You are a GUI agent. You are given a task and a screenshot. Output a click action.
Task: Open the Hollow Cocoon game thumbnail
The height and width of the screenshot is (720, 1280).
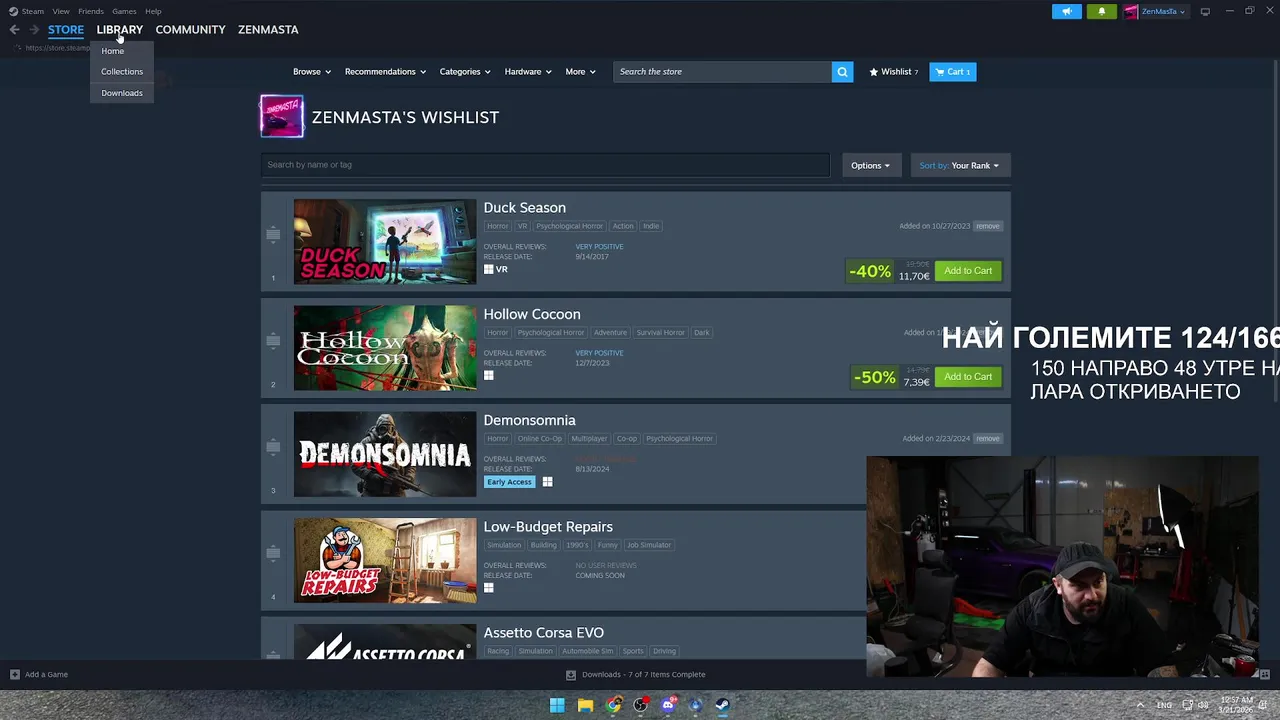coord(385,348)
